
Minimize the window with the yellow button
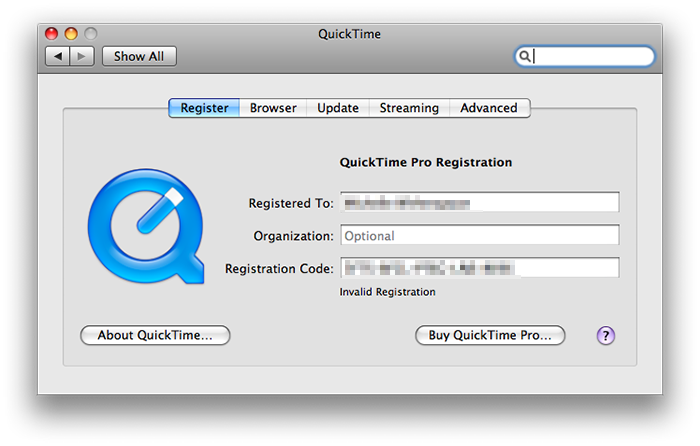[x=72, y=34]
